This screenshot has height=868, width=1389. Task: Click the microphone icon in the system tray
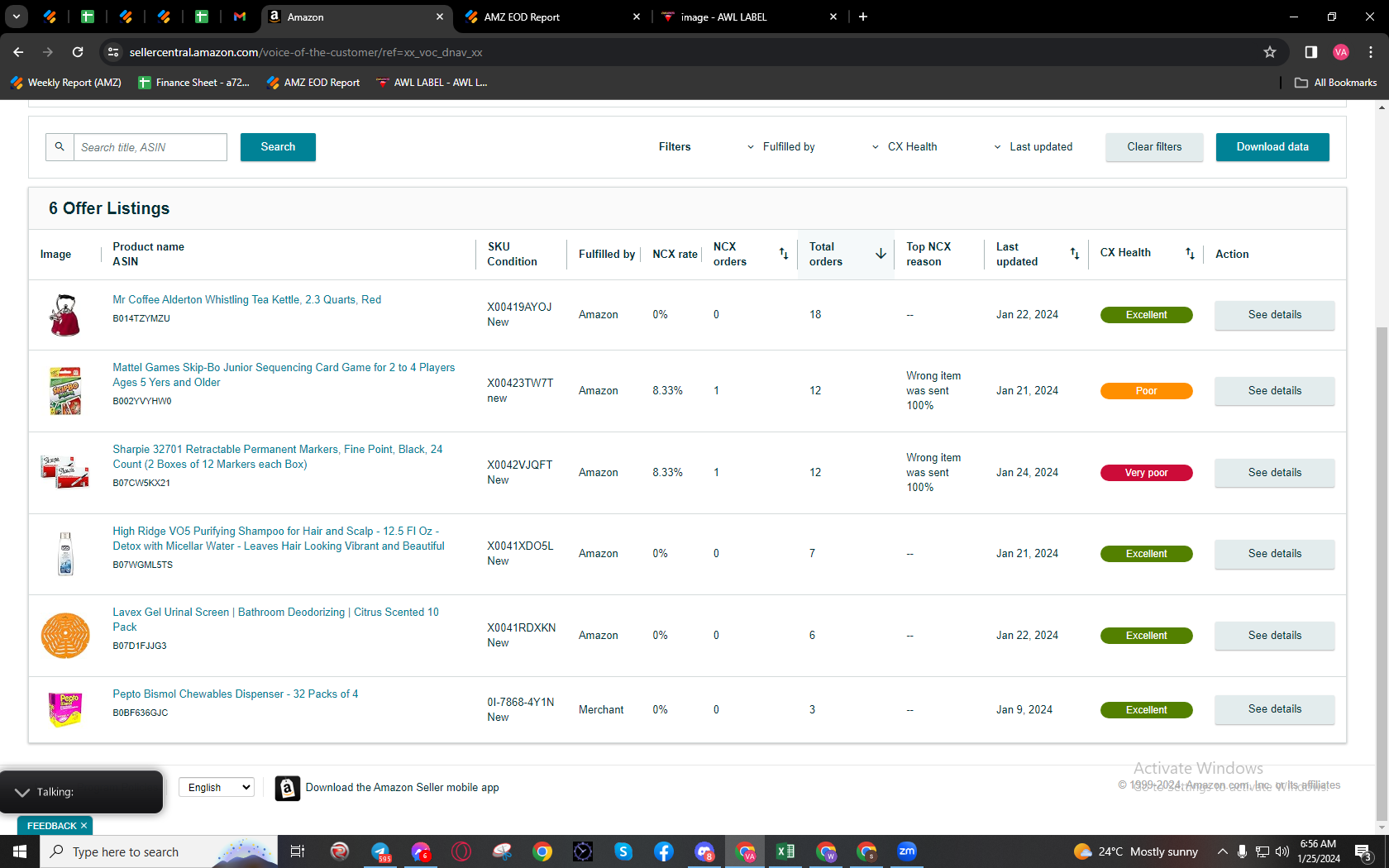1242,851
